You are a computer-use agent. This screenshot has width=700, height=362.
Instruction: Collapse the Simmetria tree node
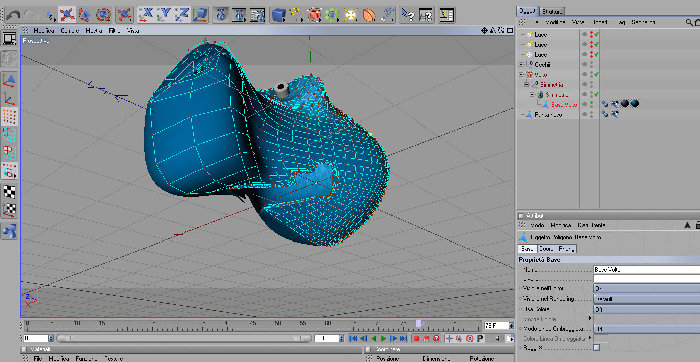(526, 84)
